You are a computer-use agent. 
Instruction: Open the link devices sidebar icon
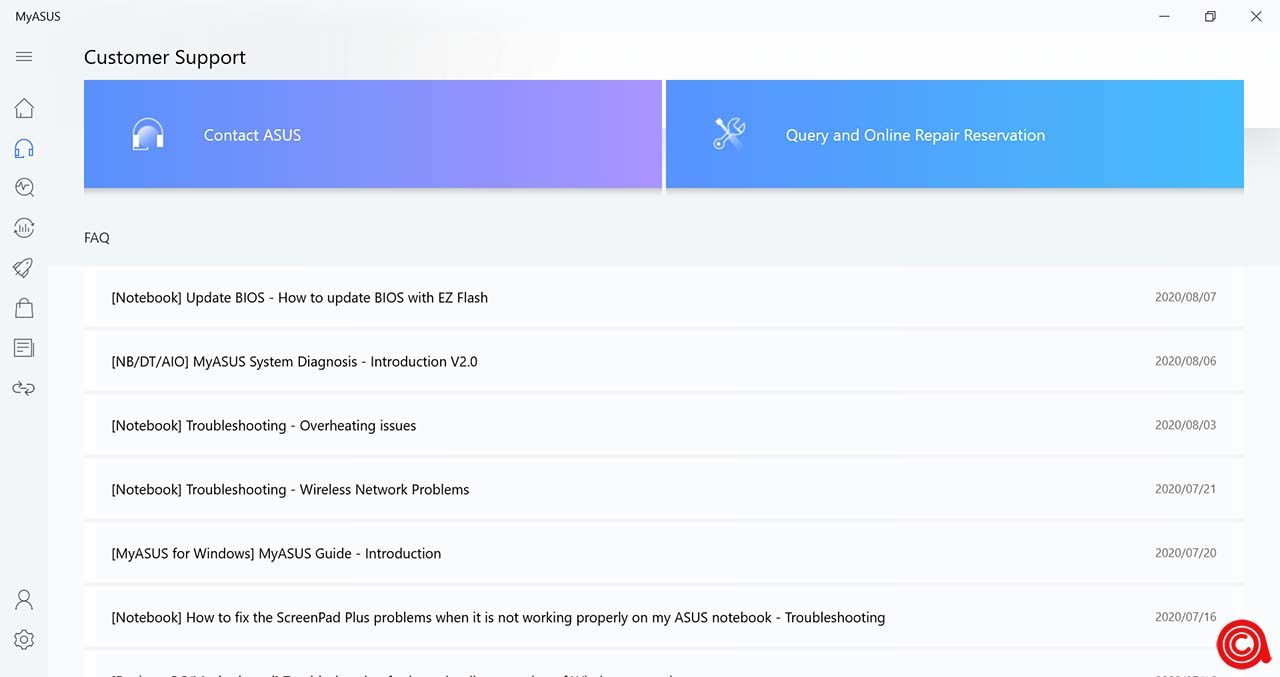24,388
